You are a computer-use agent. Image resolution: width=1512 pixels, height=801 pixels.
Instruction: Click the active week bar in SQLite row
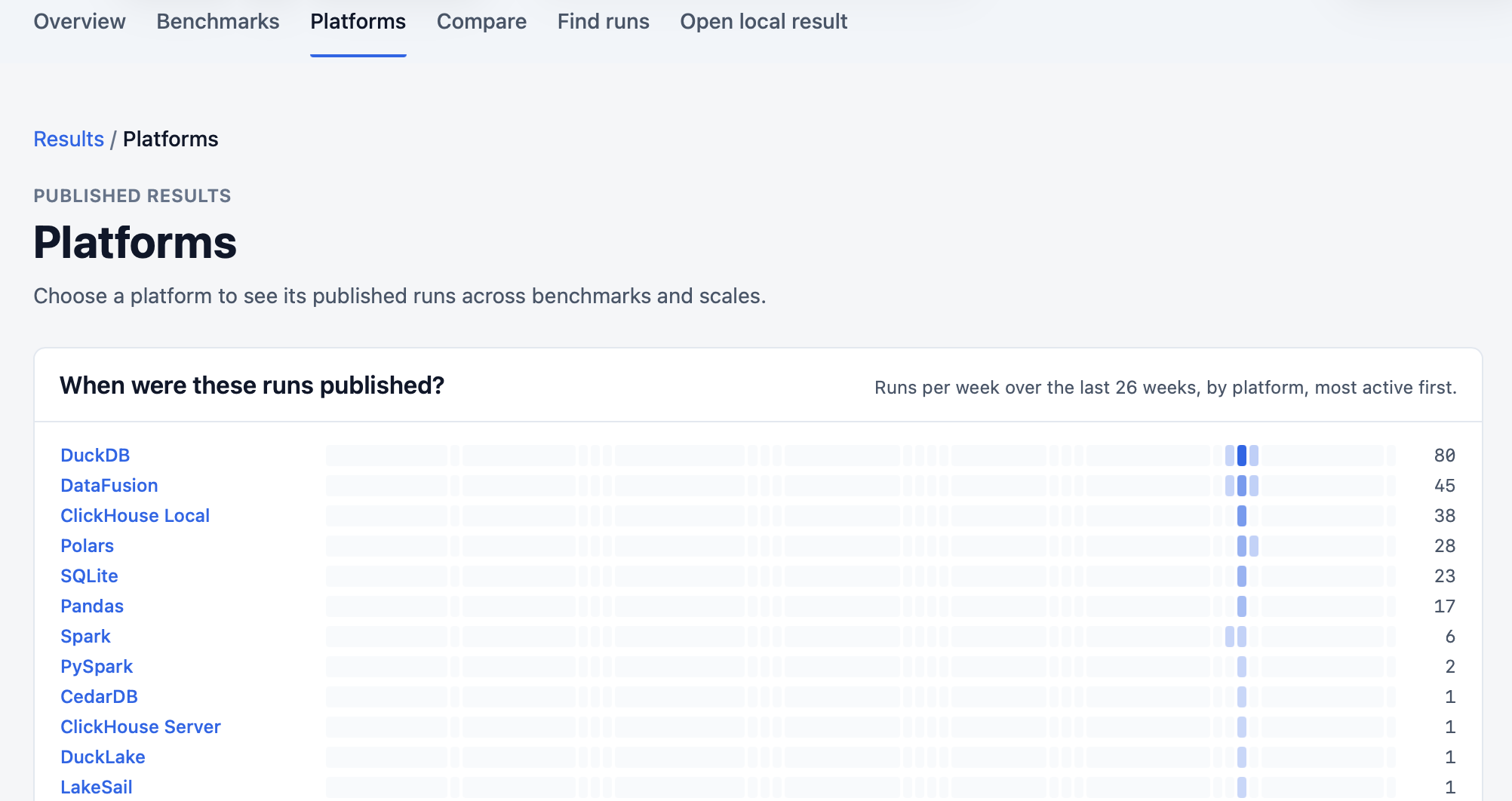pos(1242,576)
